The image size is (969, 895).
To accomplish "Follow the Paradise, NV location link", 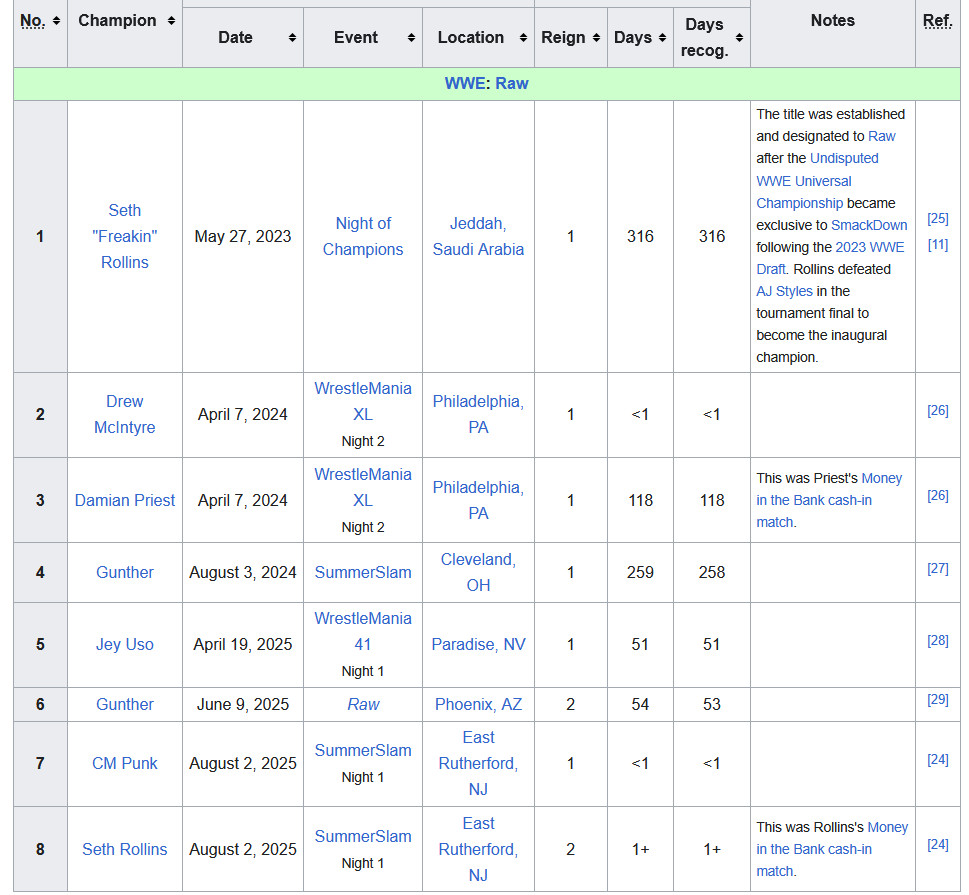I will pyautogui.click(x=478, y=644).
